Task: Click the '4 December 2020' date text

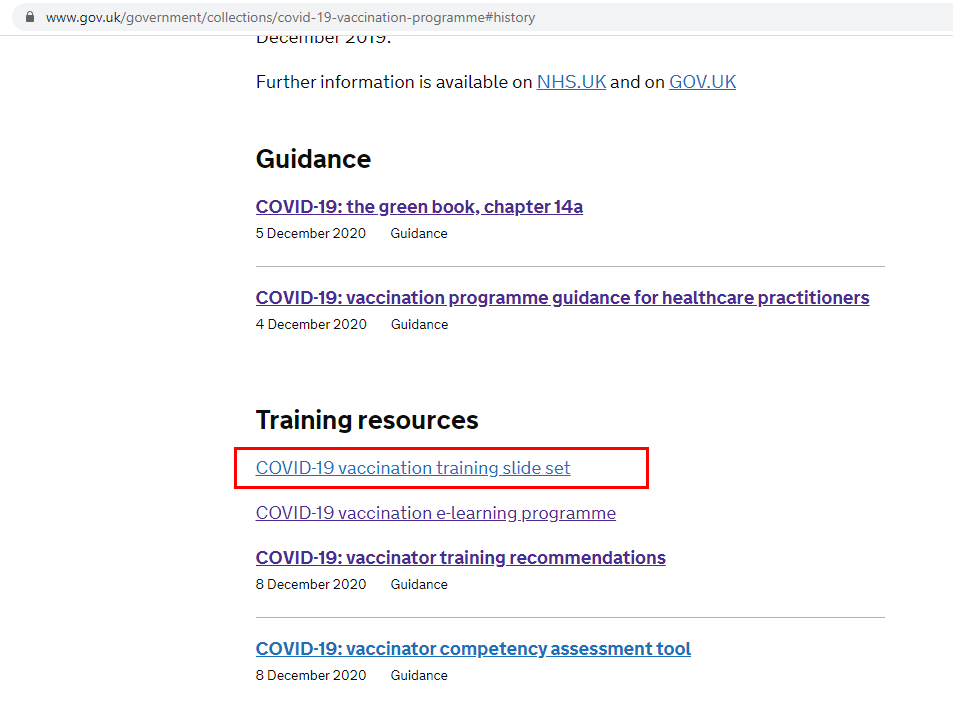Action: (311, 324)
